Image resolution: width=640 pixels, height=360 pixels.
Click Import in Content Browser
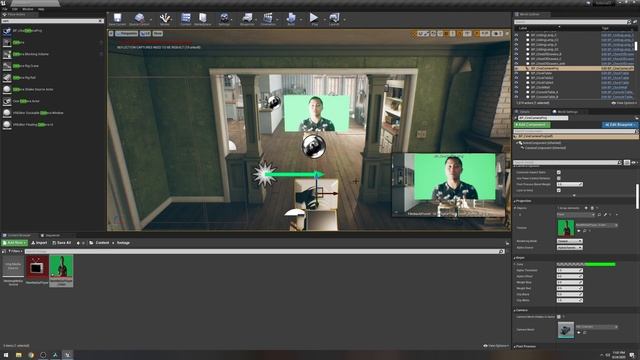click(39, 243)
